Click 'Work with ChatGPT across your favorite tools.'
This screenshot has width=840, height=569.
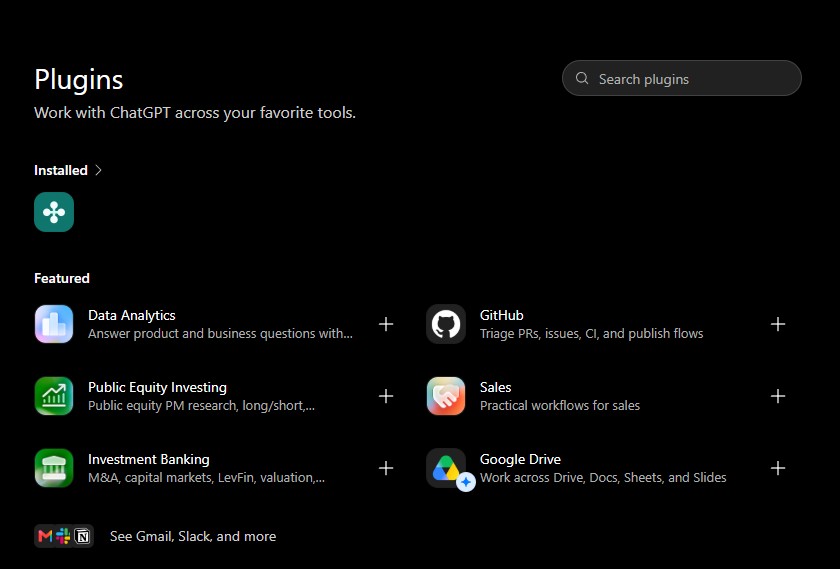tap(195, 113)
